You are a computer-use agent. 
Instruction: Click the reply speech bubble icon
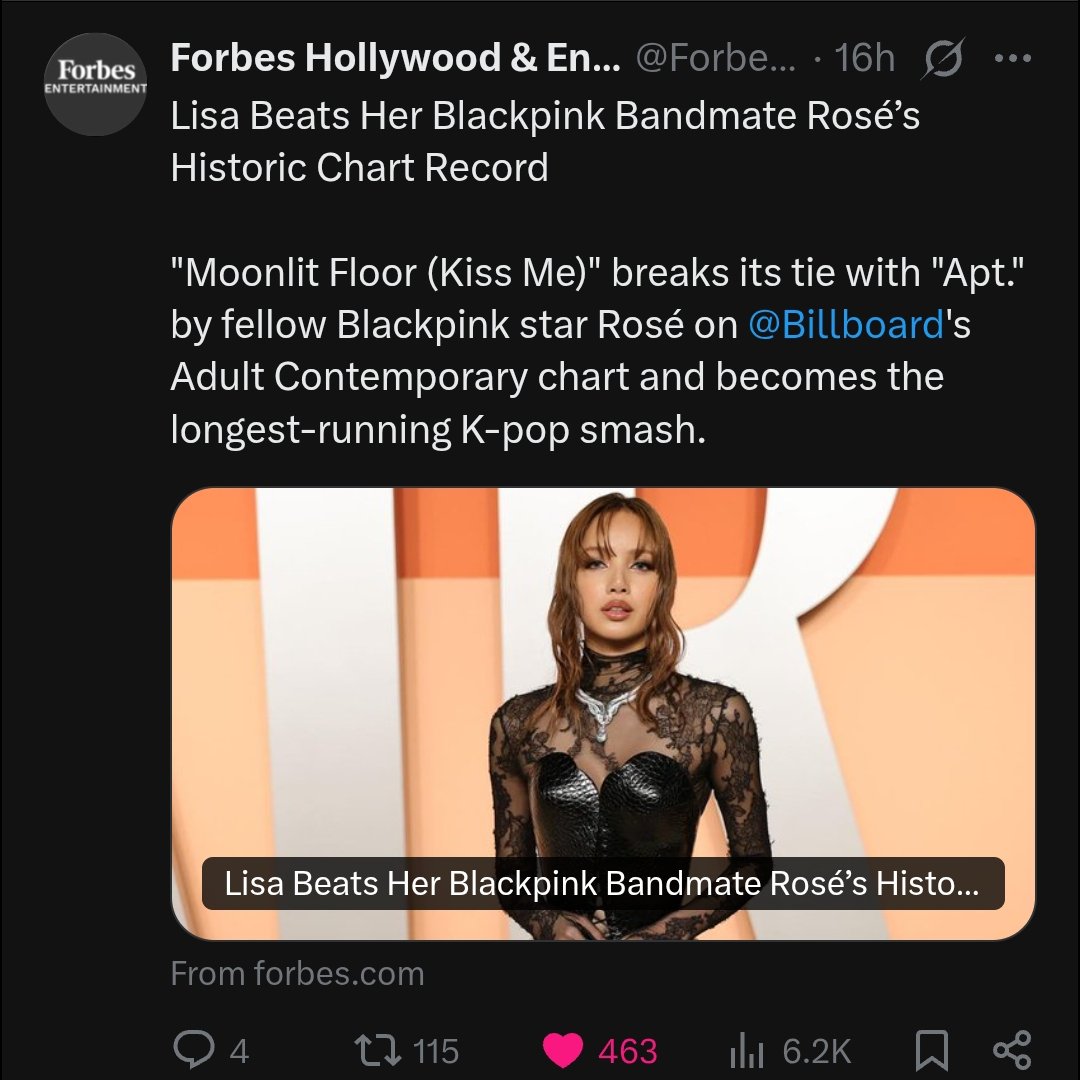(192, 1049)
